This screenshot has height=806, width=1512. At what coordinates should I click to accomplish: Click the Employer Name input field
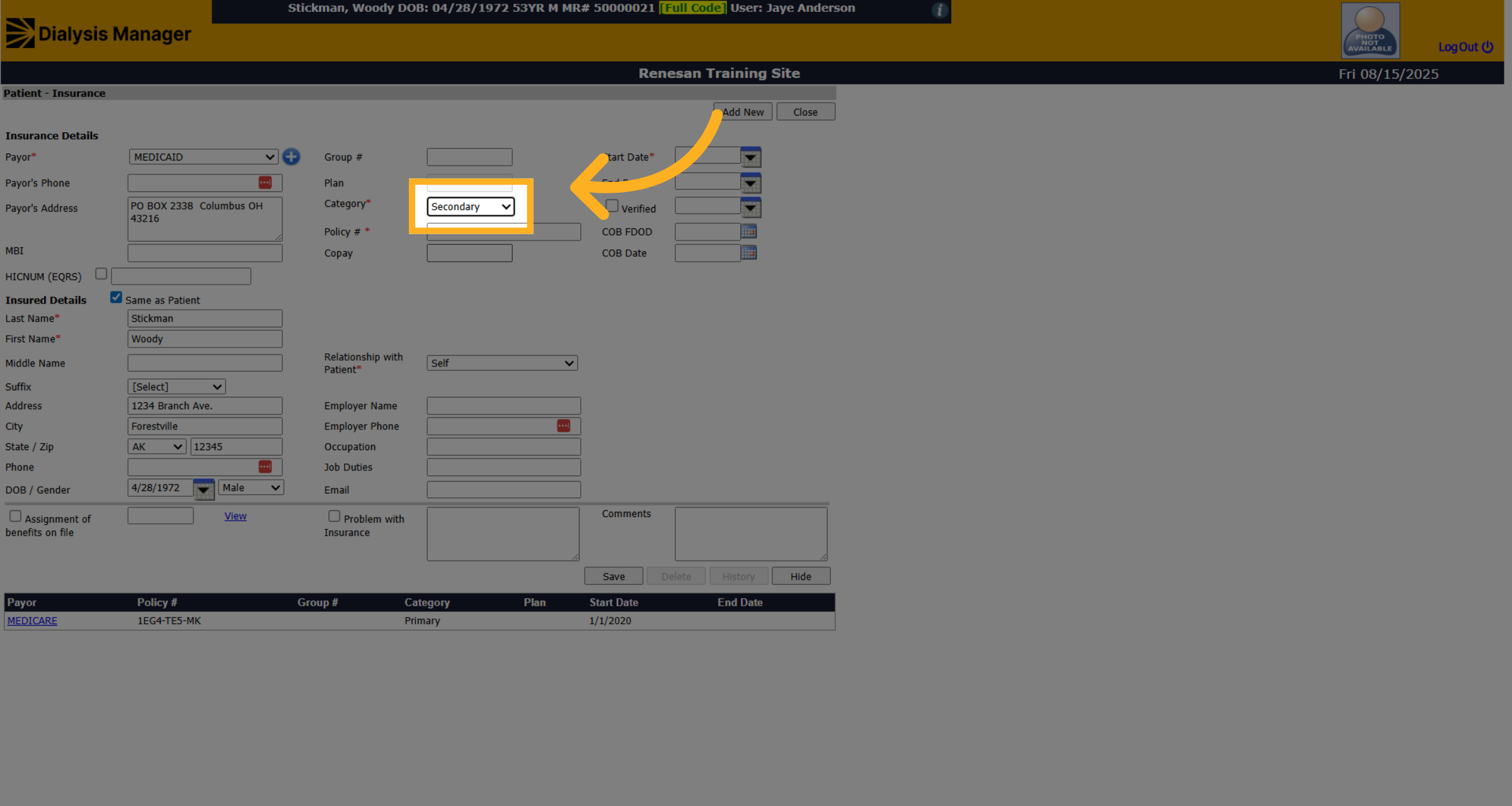503,406
